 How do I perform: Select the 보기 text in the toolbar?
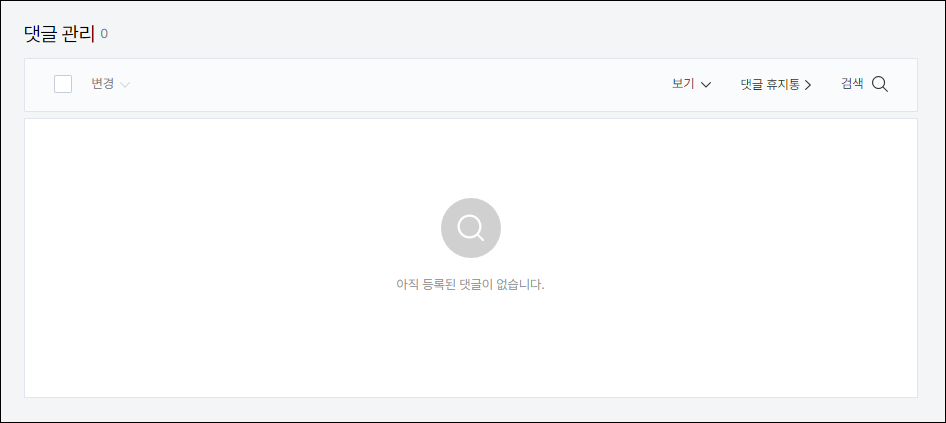683,84
